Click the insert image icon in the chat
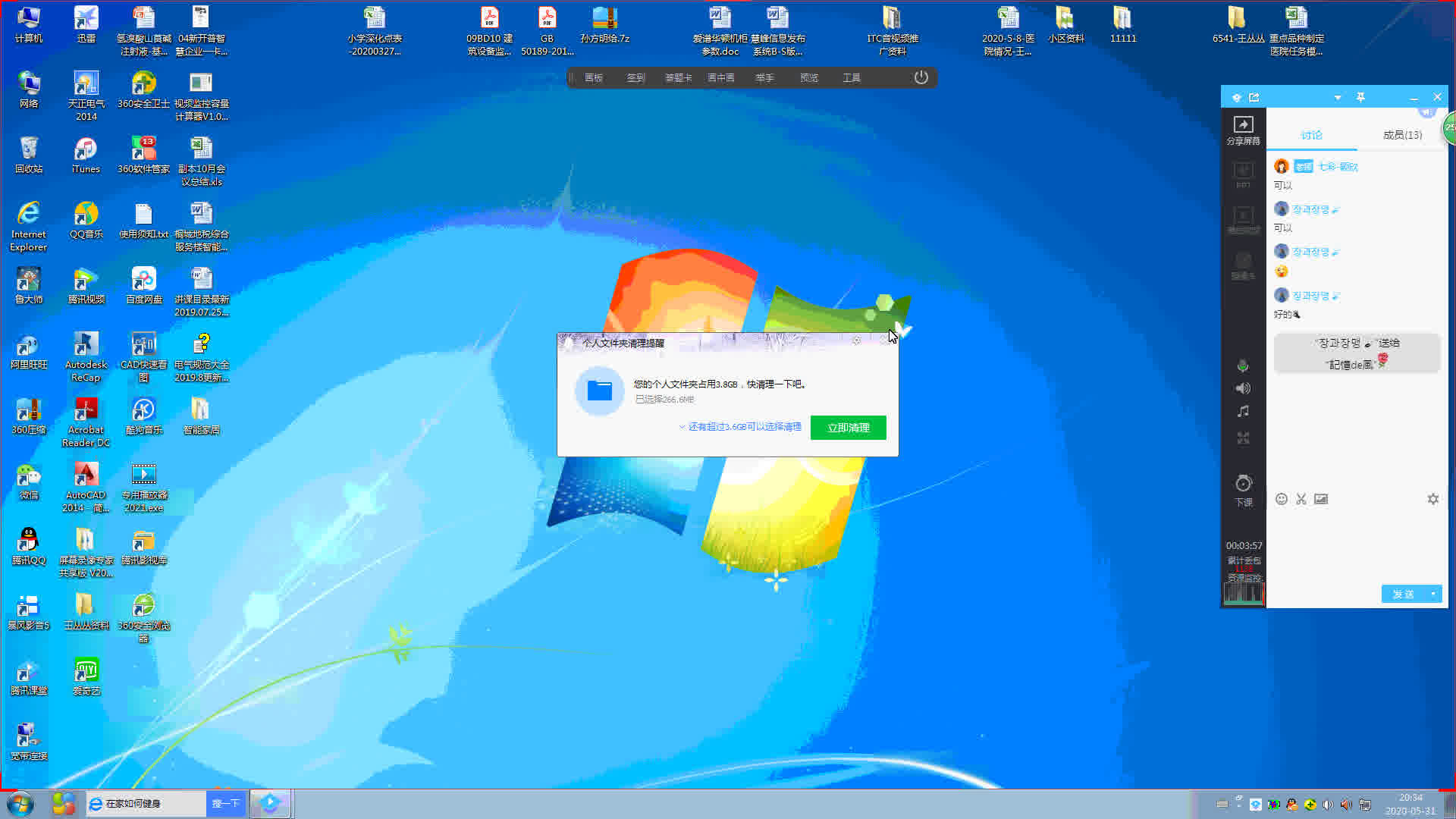 click(x=1321, y=499)
